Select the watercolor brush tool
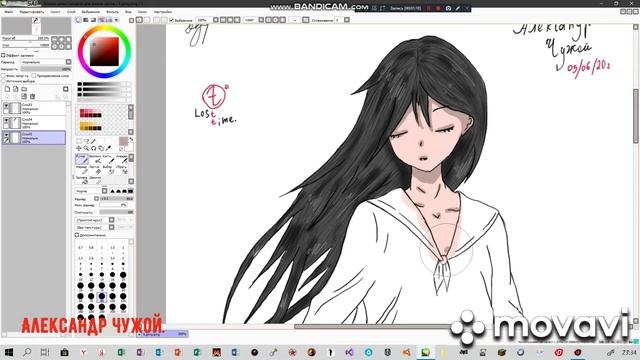The height and width of the screenshot is (360, 640). click(x=121, y=159)
